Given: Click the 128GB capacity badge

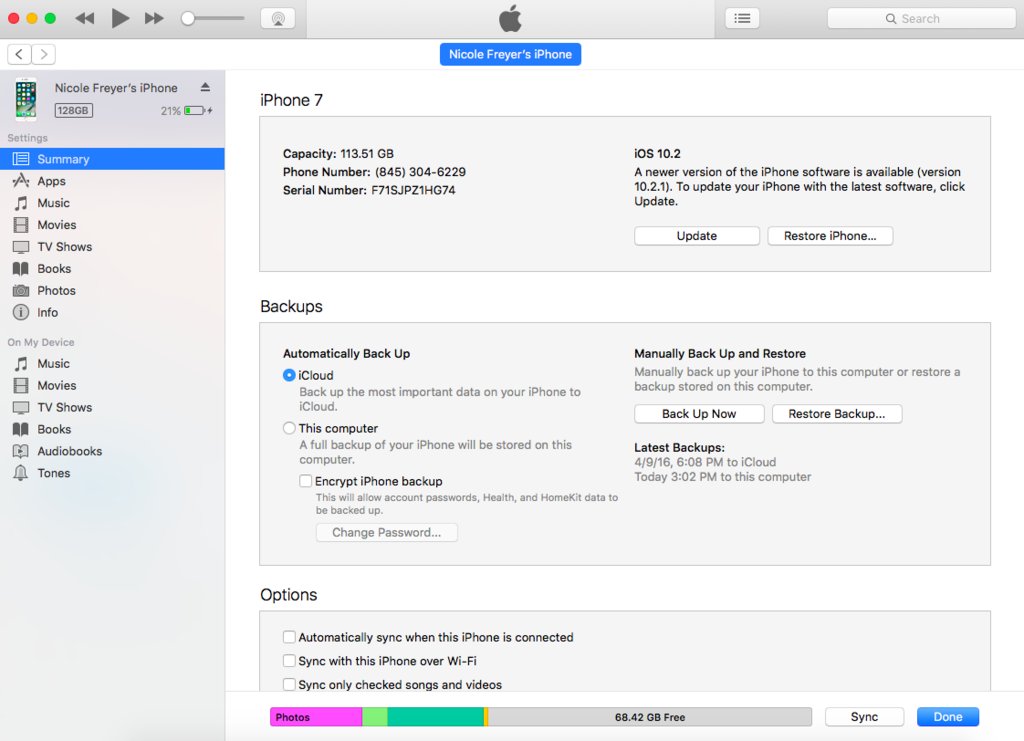Looking at the screenshot, I should (73, 110).
